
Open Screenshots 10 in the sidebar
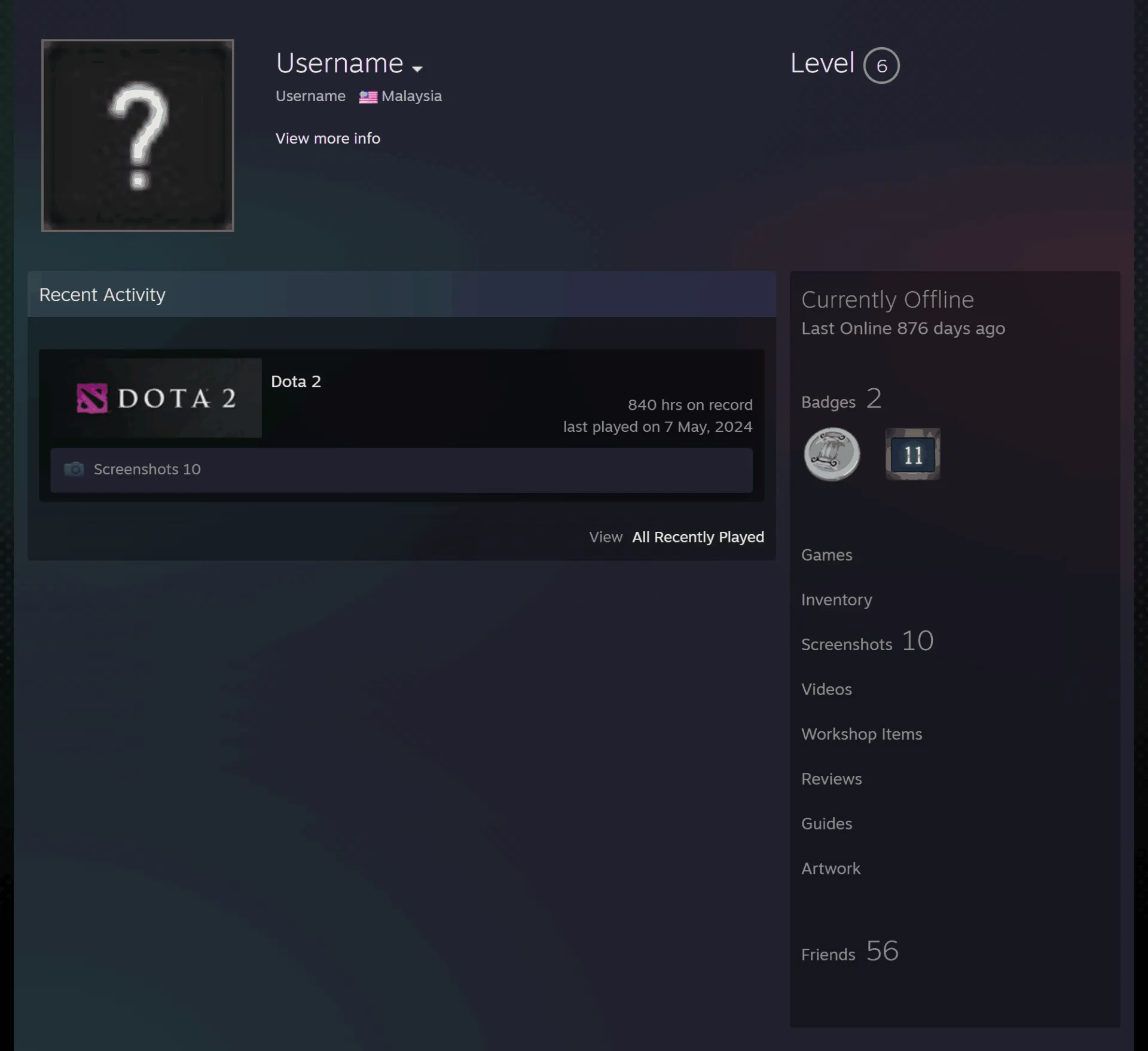(867, 642)
